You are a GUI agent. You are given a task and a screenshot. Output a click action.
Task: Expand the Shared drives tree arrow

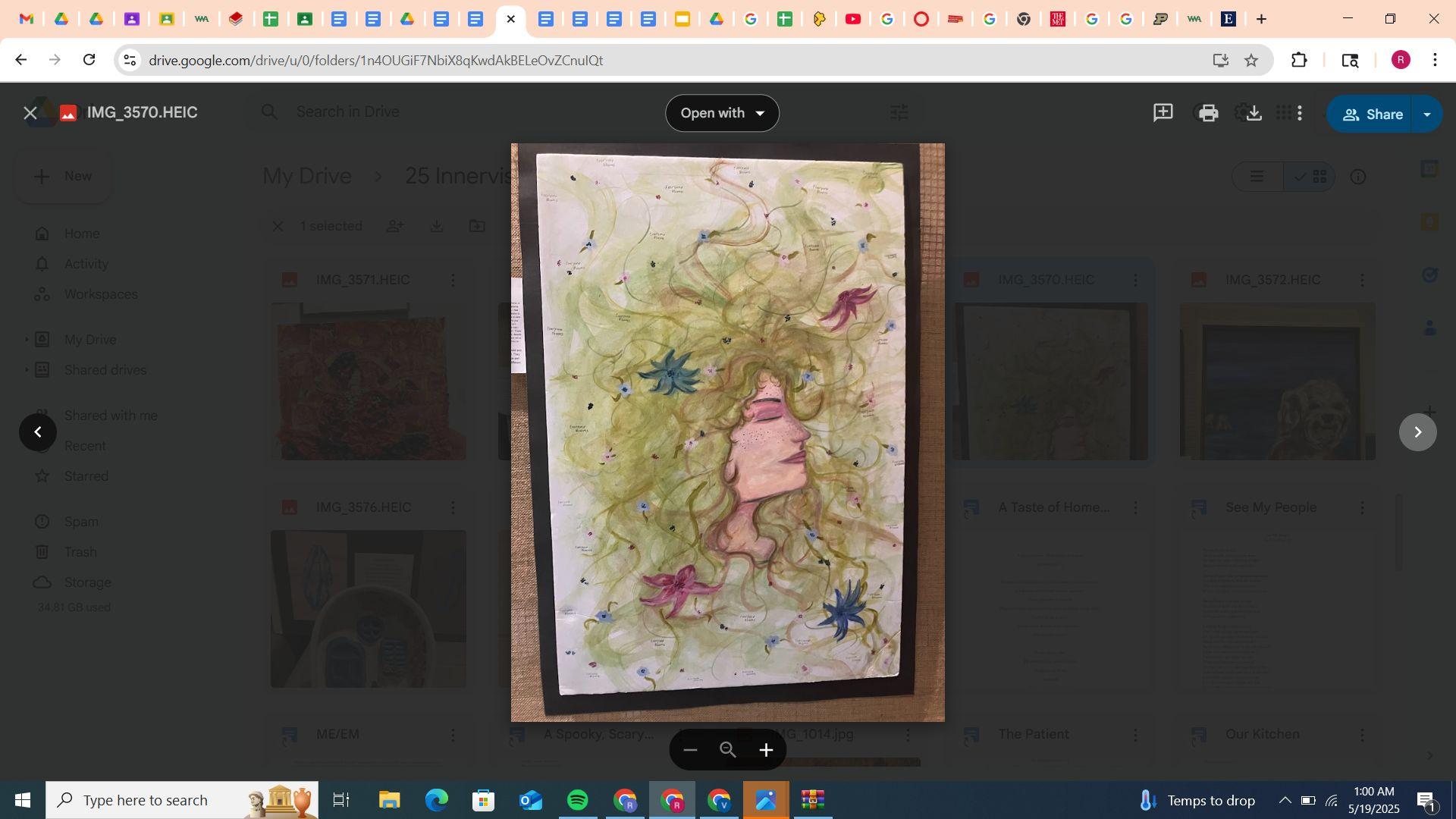click(27, 370)
